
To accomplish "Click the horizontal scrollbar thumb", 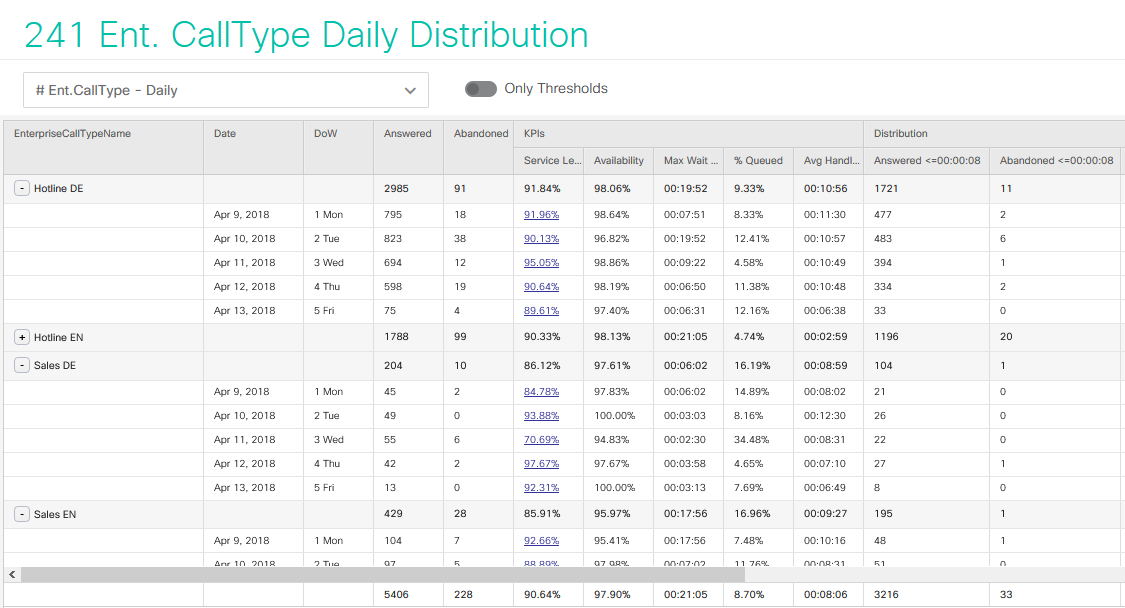I will (x=382, y=574).
